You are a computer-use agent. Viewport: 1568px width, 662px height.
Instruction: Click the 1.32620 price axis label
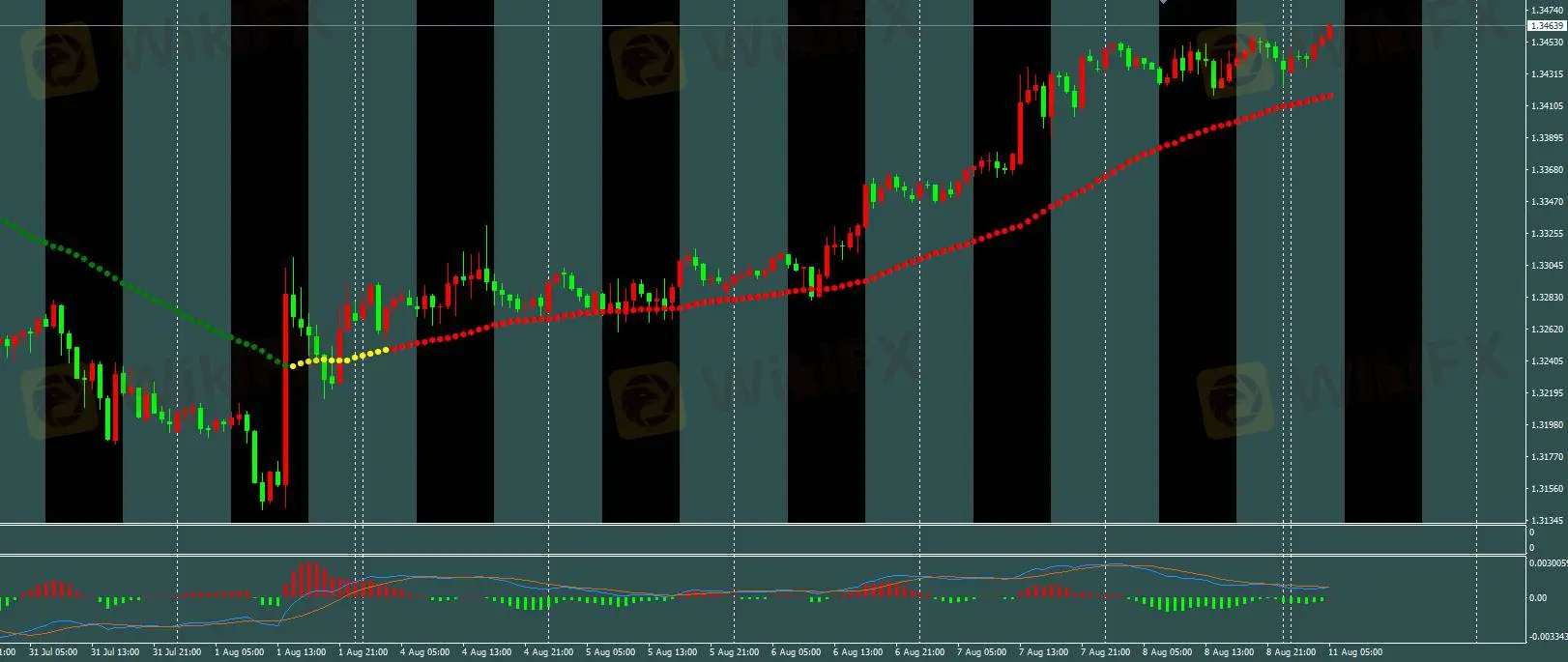(x=1548, y=329)
